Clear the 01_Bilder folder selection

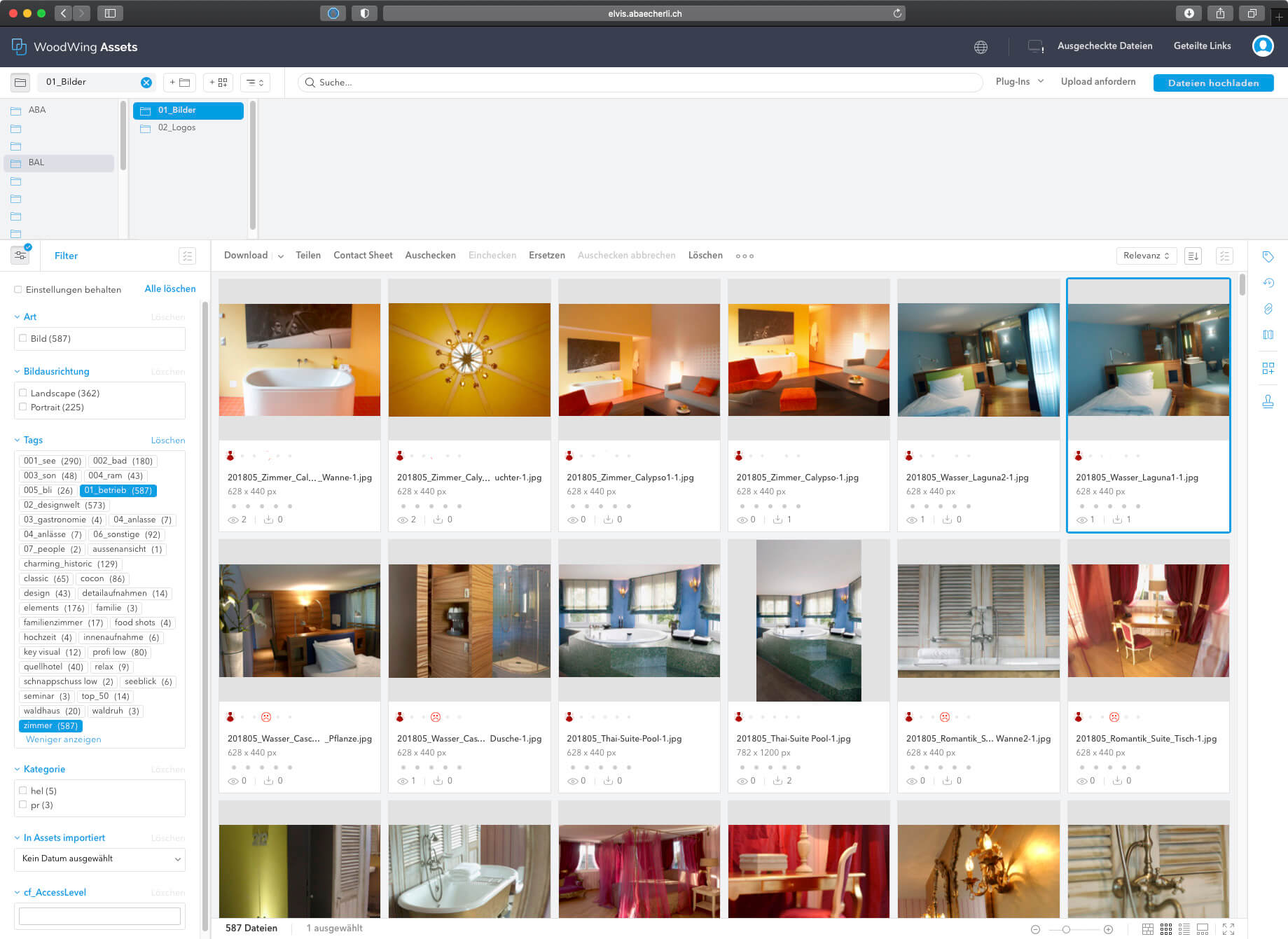146,83
